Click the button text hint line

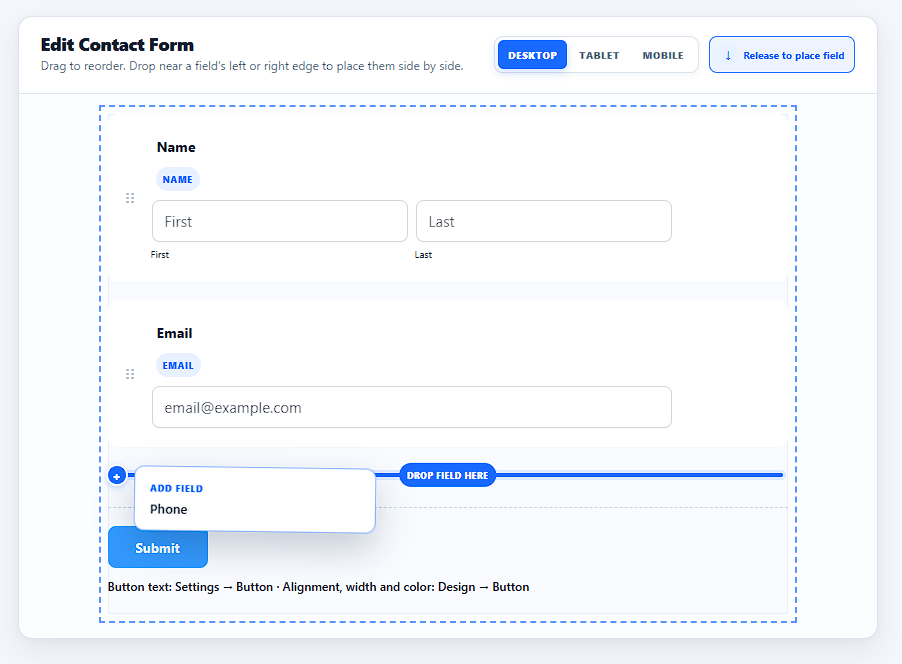coord(318,587)
